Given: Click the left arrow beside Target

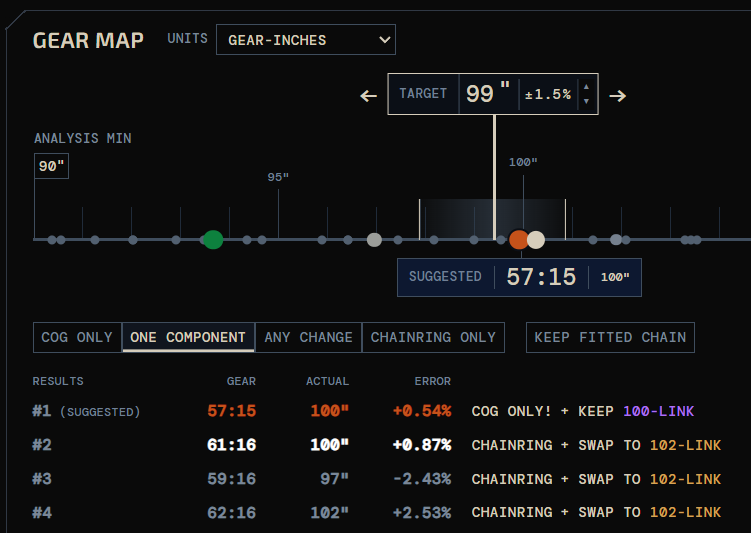Looking at the screenshot, I should pos(368,96).
